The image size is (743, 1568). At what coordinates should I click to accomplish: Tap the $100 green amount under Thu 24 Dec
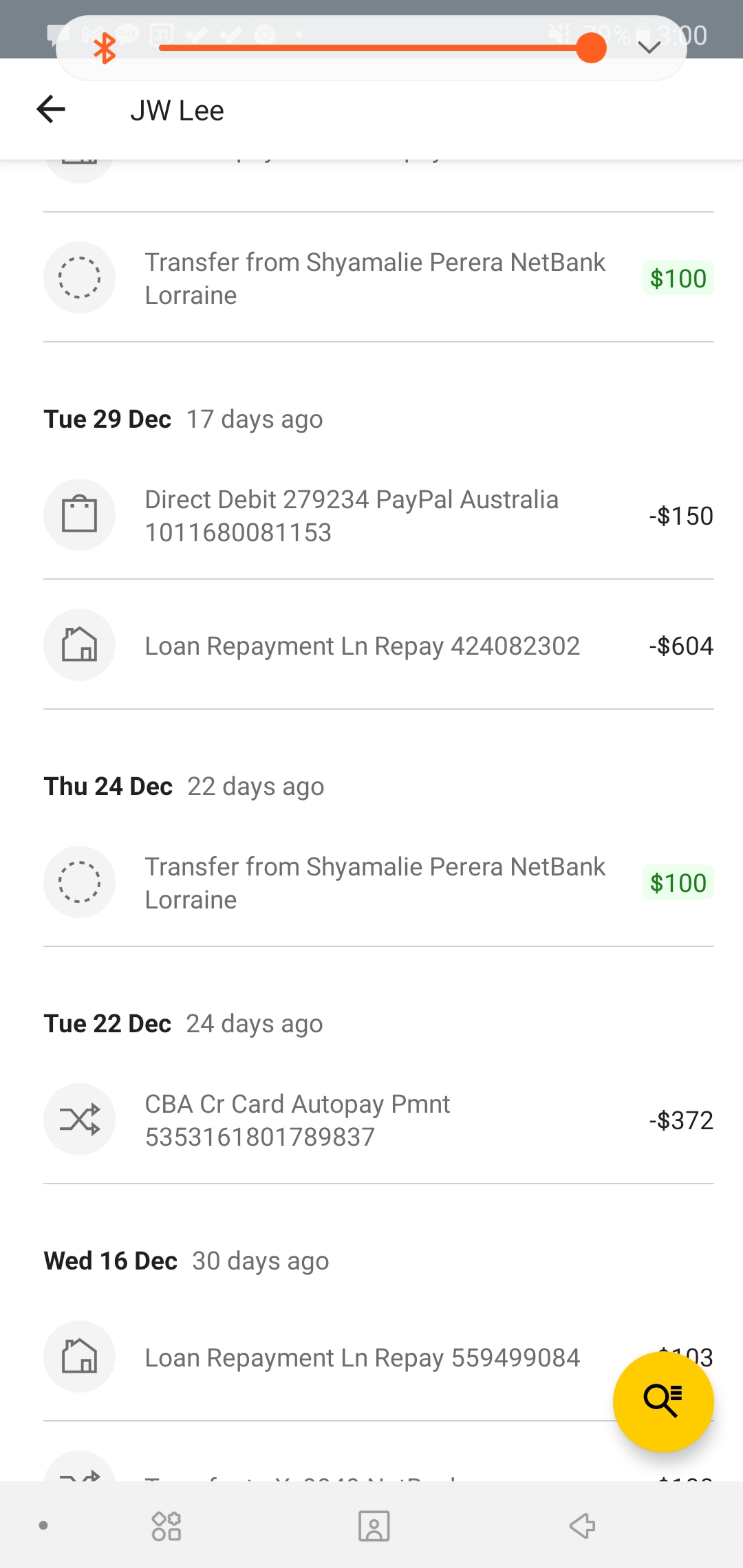[x=678, y=882]
